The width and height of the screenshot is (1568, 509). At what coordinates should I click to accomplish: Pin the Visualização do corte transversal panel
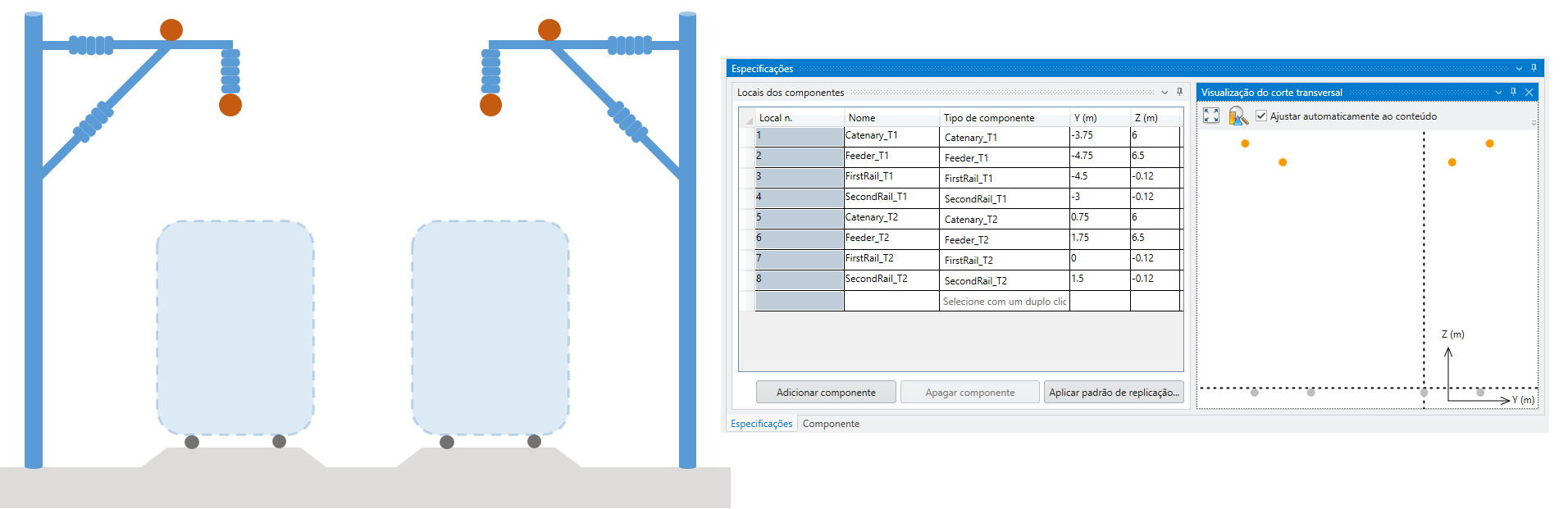click(1514, 92)
